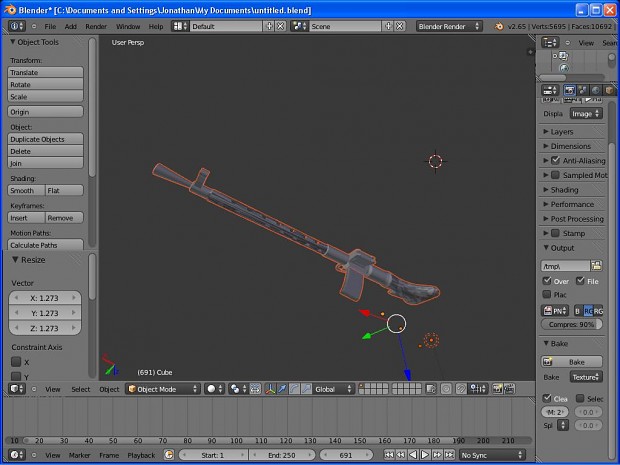
Task: Open the Timeline editor type selector
Action: coord(17,455)
